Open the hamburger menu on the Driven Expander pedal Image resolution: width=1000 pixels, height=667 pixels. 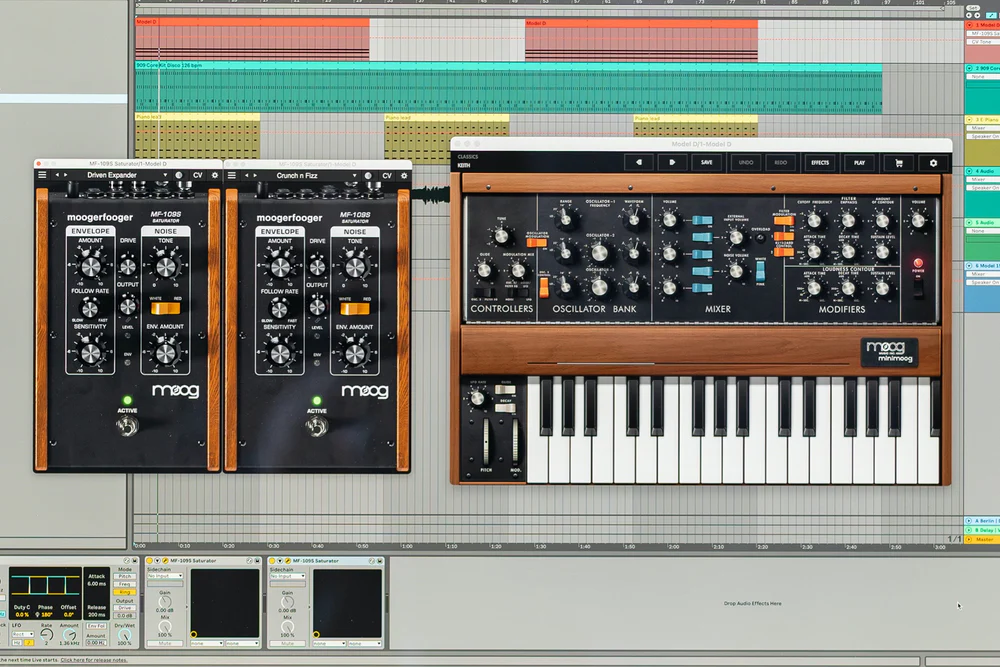[x=42, y=174]
